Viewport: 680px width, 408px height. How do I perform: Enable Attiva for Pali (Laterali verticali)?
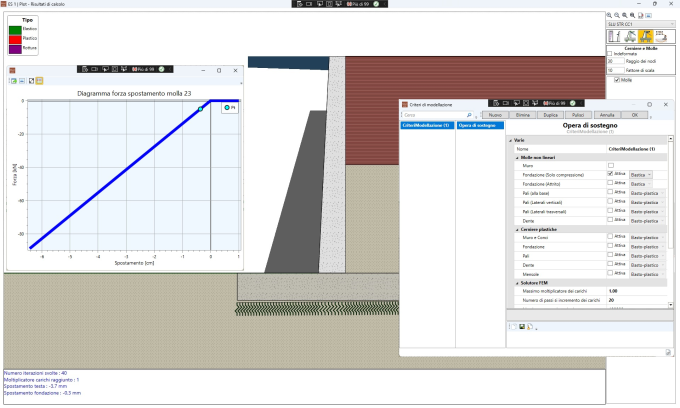610,202
